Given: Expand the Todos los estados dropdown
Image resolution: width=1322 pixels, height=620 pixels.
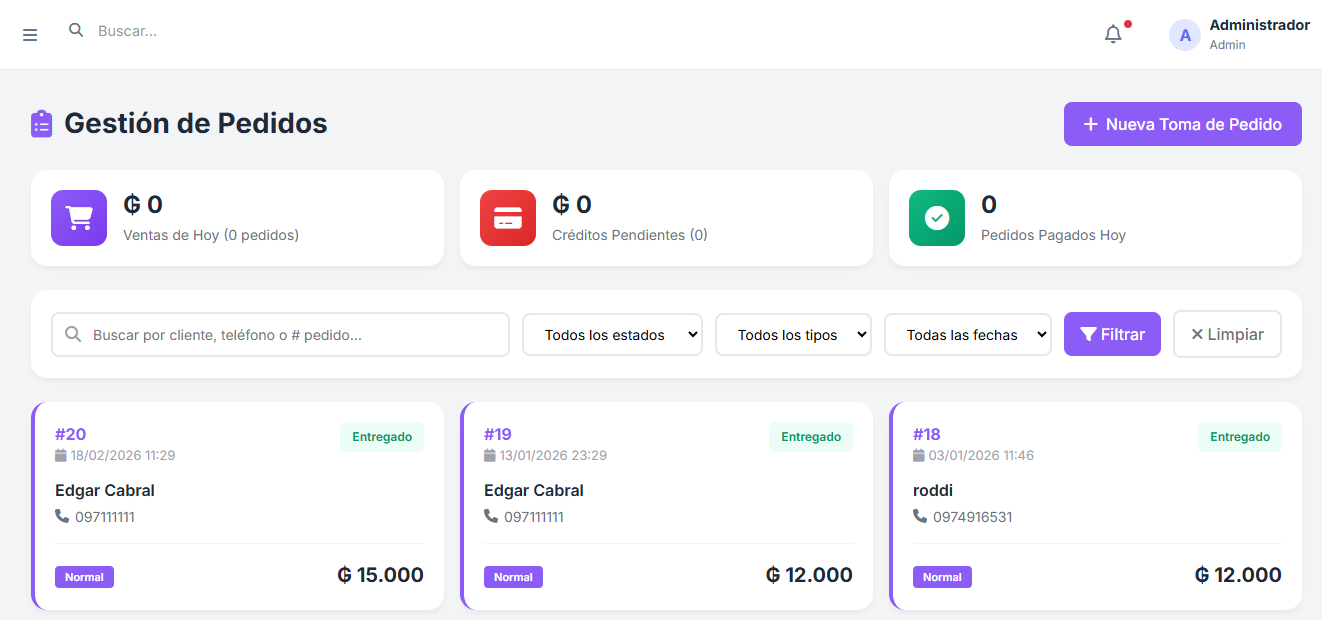Looking at the screenshot, I should pyautogui.click(x=612, y=335).
